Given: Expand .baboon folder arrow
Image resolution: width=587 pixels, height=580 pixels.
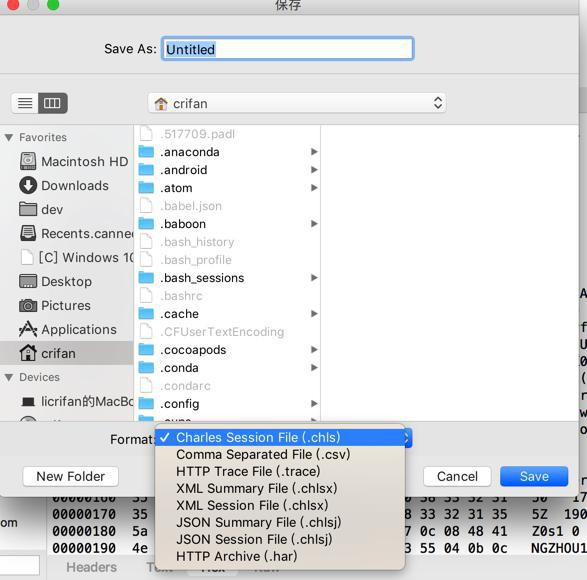Looking at the screenshot, I should [x=314, y=224].
